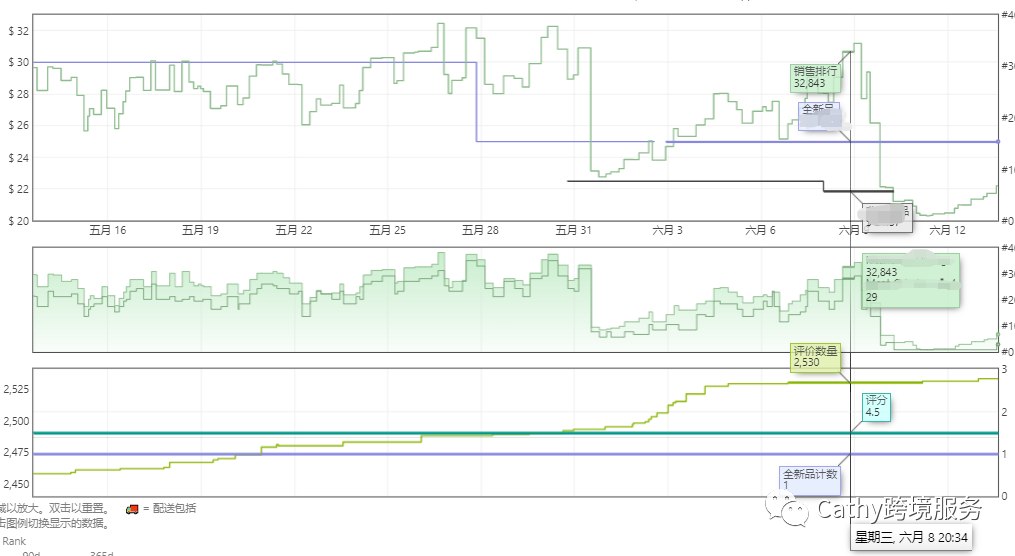Click the 五月 16 date label
The width and height of the screenshot is (1015, 556).
pyautogui.click(x=107, y=230)
